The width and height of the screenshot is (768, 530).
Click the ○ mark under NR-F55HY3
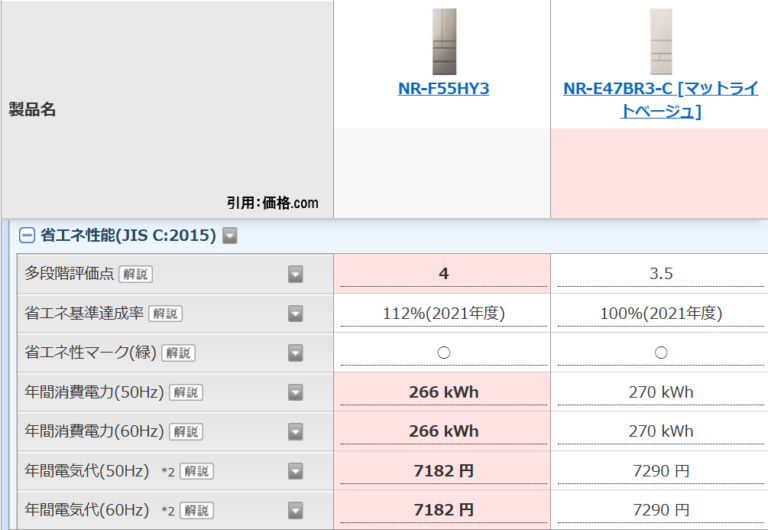444,353
